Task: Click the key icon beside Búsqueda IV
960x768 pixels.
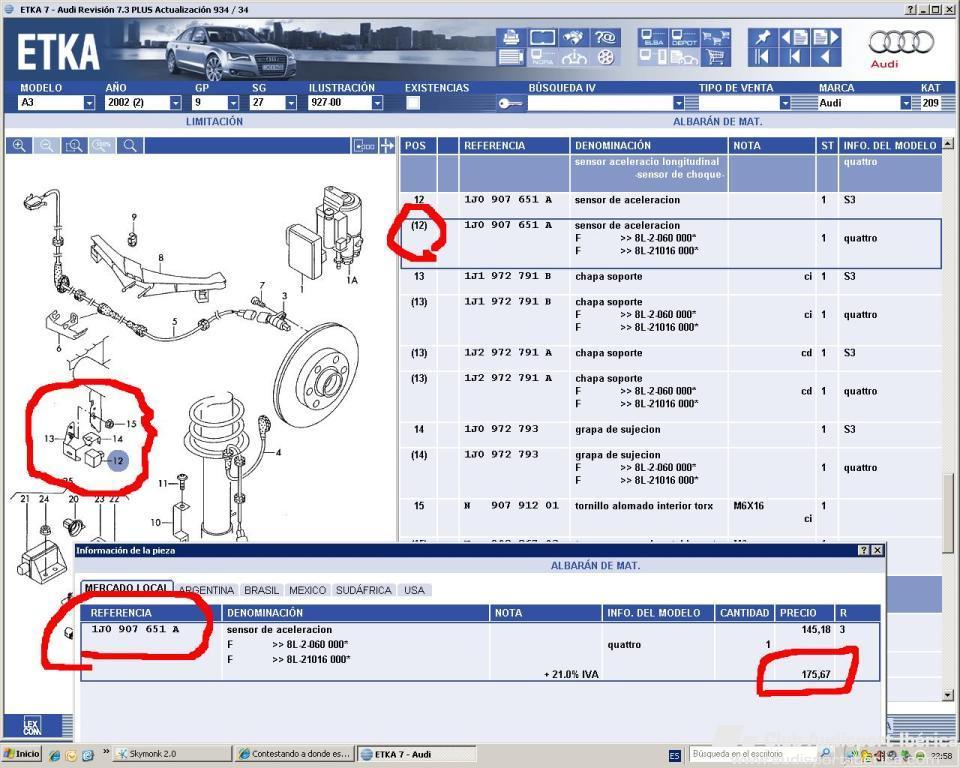Action: click(509, 104)
